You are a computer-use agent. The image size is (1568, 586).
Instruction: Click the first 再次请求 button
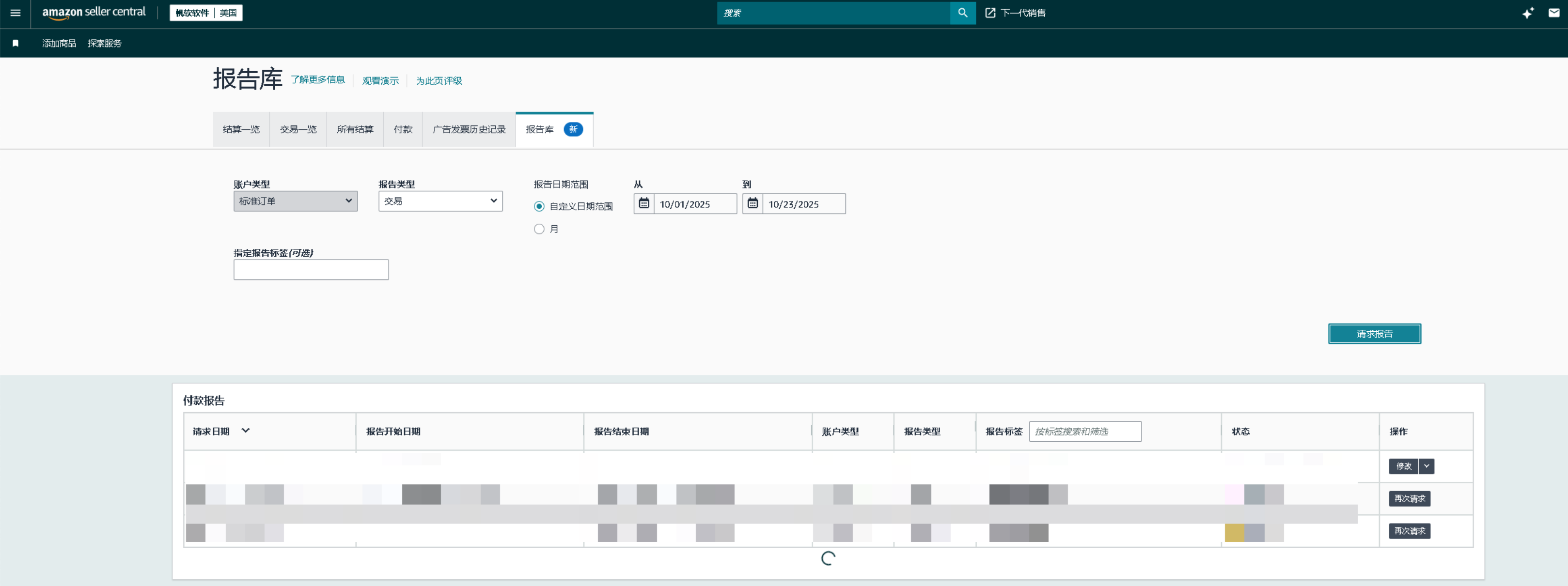tap(1409, 498)
